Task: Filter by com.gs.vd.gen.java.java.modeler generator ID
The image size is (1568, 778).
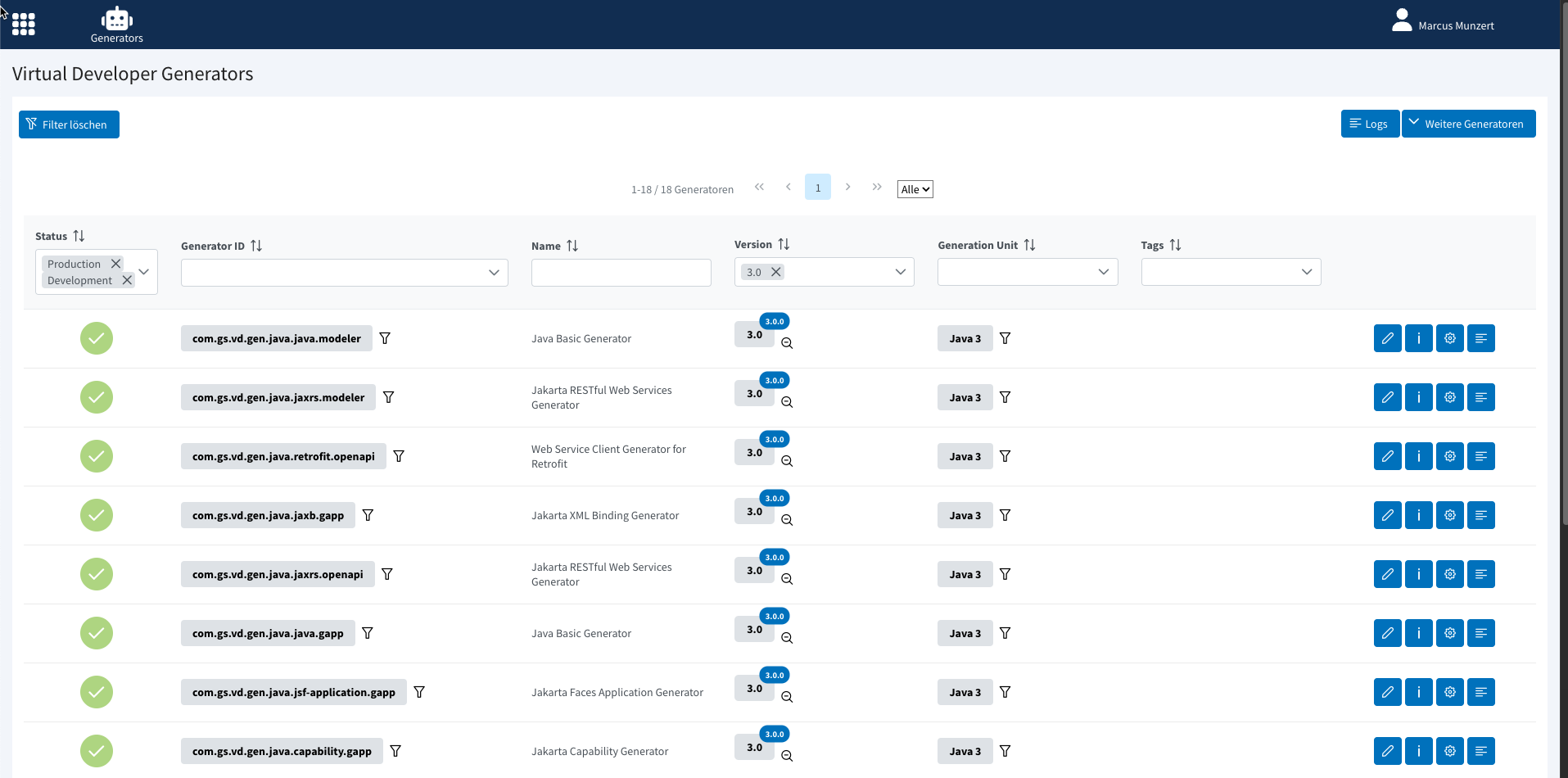Action: click(385, 338)
